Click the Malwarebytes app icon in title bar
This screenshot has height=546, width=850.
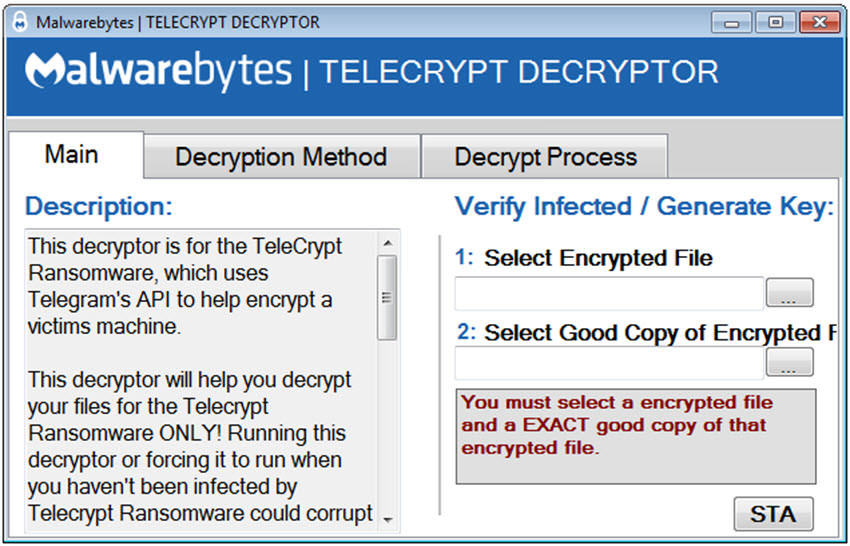pyautogui.click(x=19, y=21)
